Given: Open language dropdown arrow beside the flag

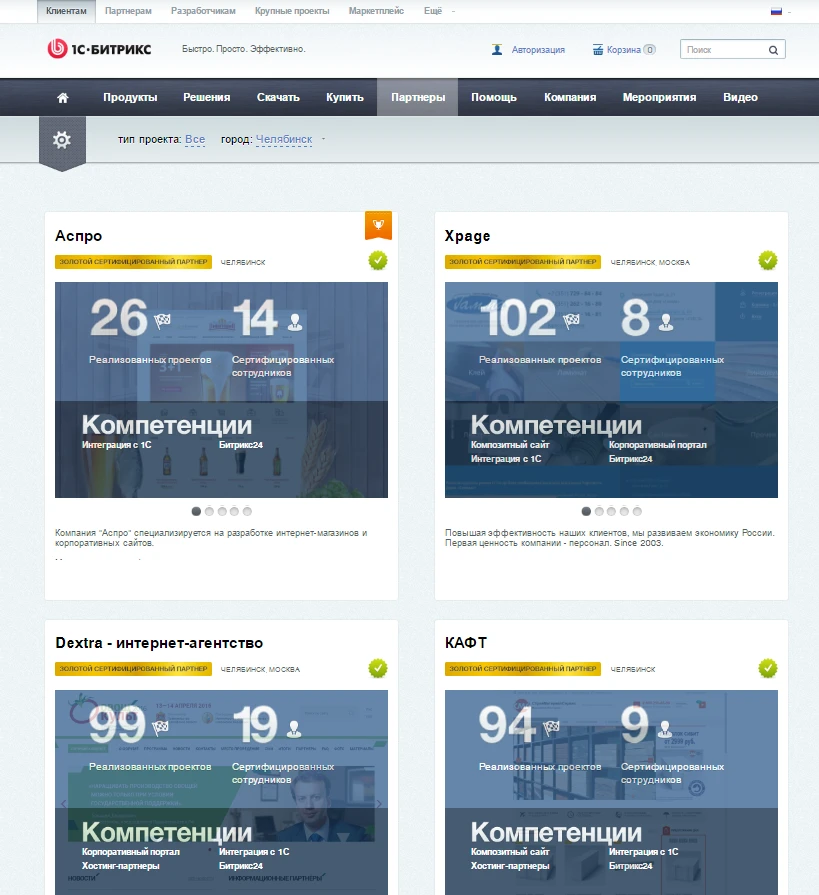Looking at the screenshot, I should tap(789, 11).
